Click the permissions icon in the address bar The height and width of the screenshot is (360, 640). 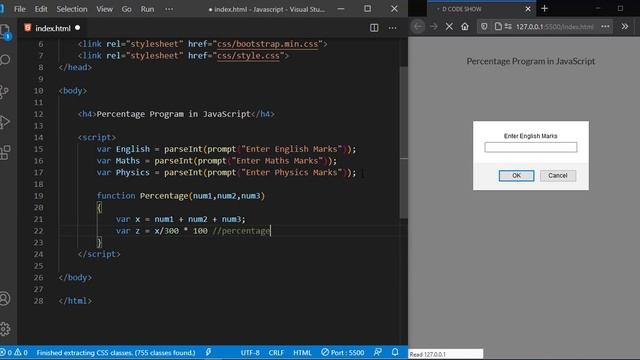[508, 27]
